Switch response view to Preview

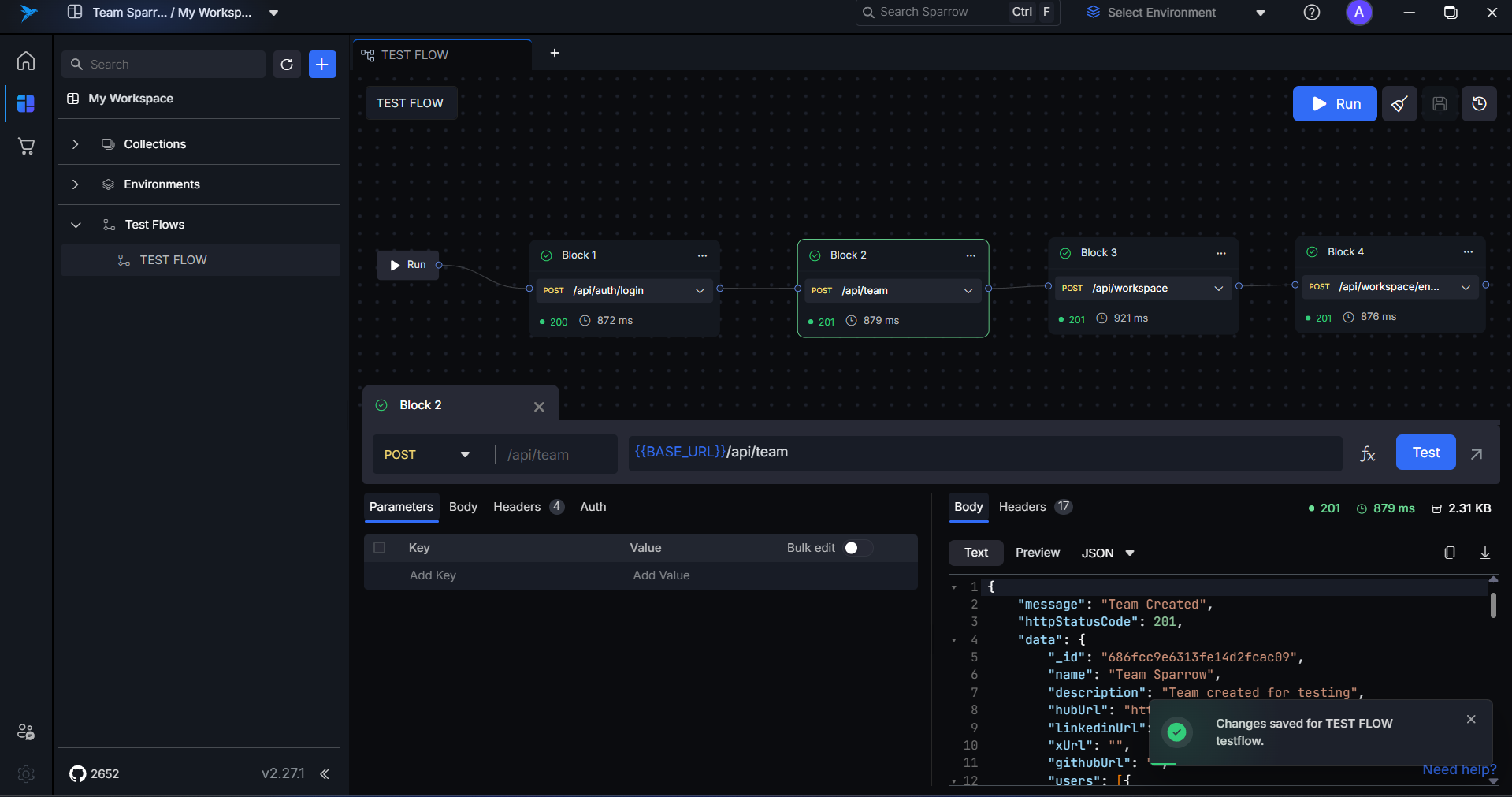tap(1038, 553)
